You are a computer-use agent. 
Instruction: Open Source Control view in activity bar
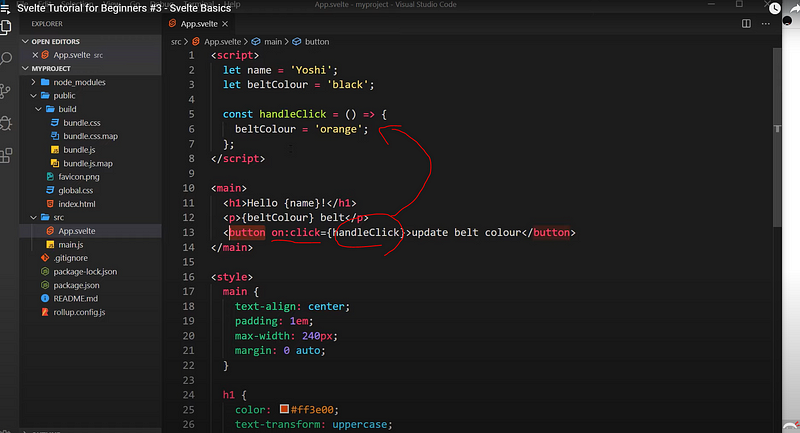(6, 91)
